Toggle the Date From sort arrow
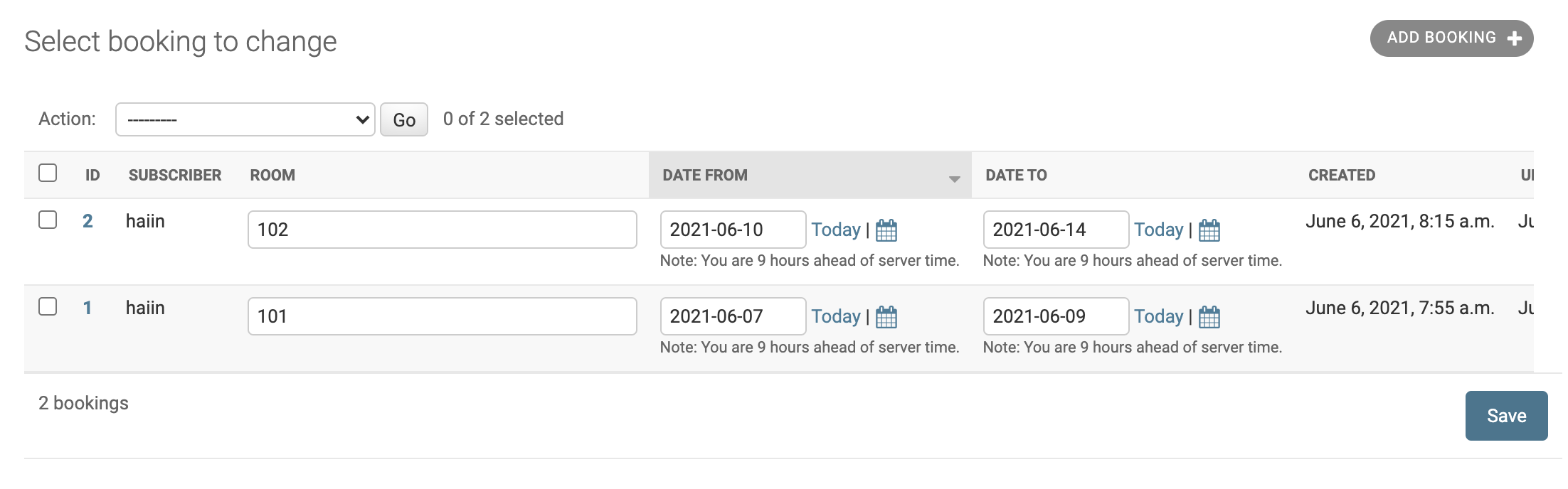This screenshot has width=1568, height=489. coord(954,179)
